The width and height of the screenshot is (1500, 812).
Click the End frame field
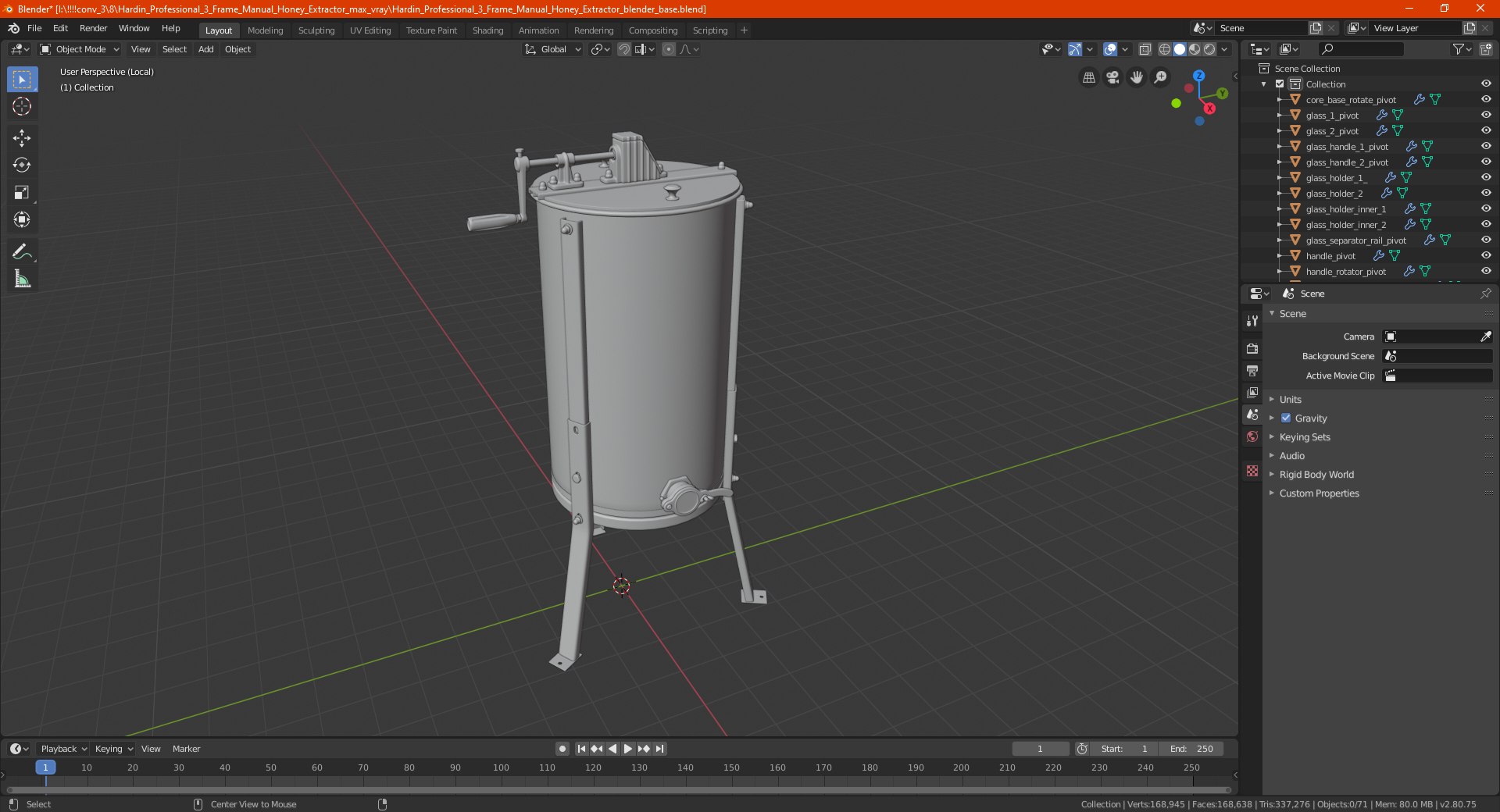click(1191, 749)
